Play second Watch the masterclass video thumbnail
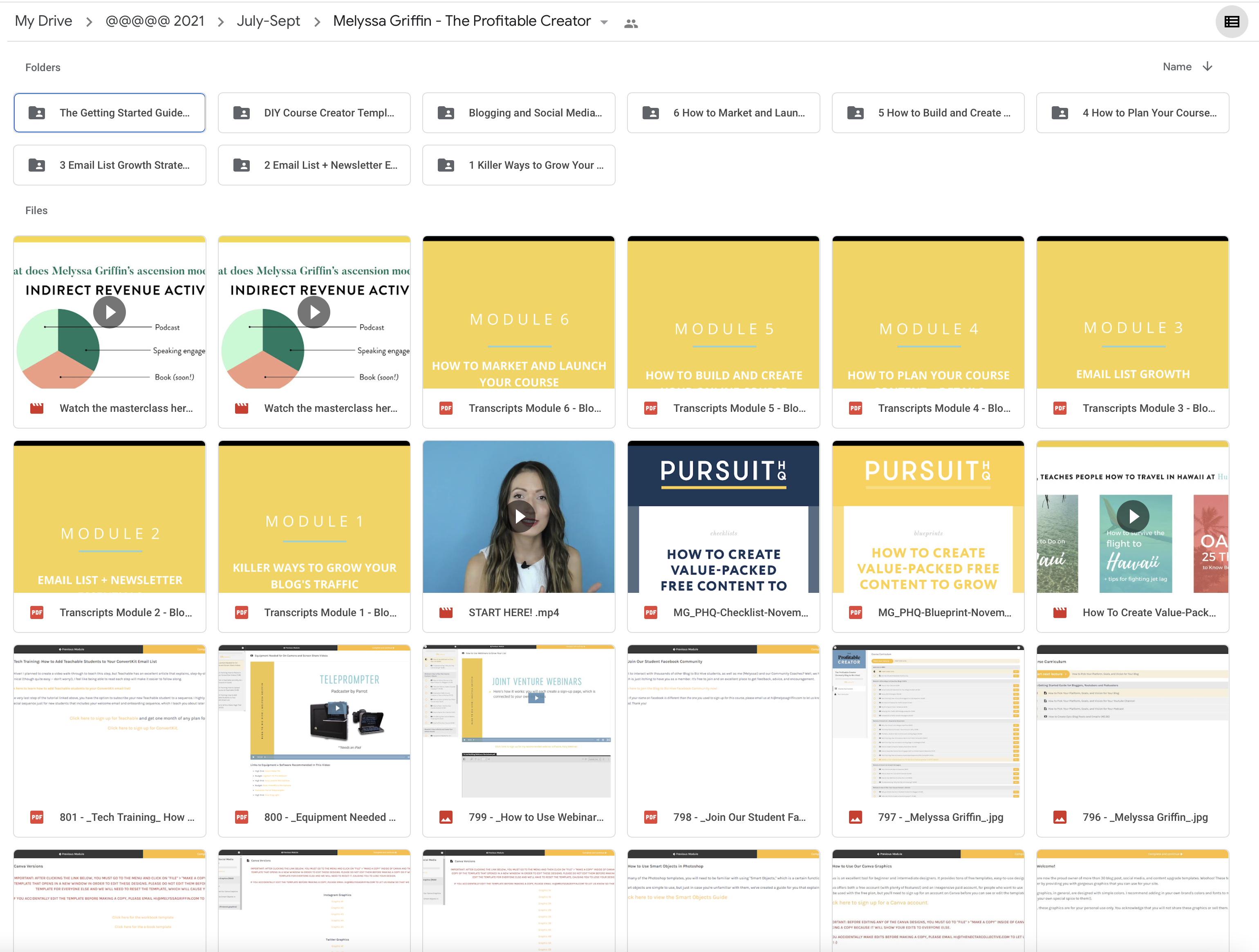This screenshot has height=952, width=1259. (314, 312)
